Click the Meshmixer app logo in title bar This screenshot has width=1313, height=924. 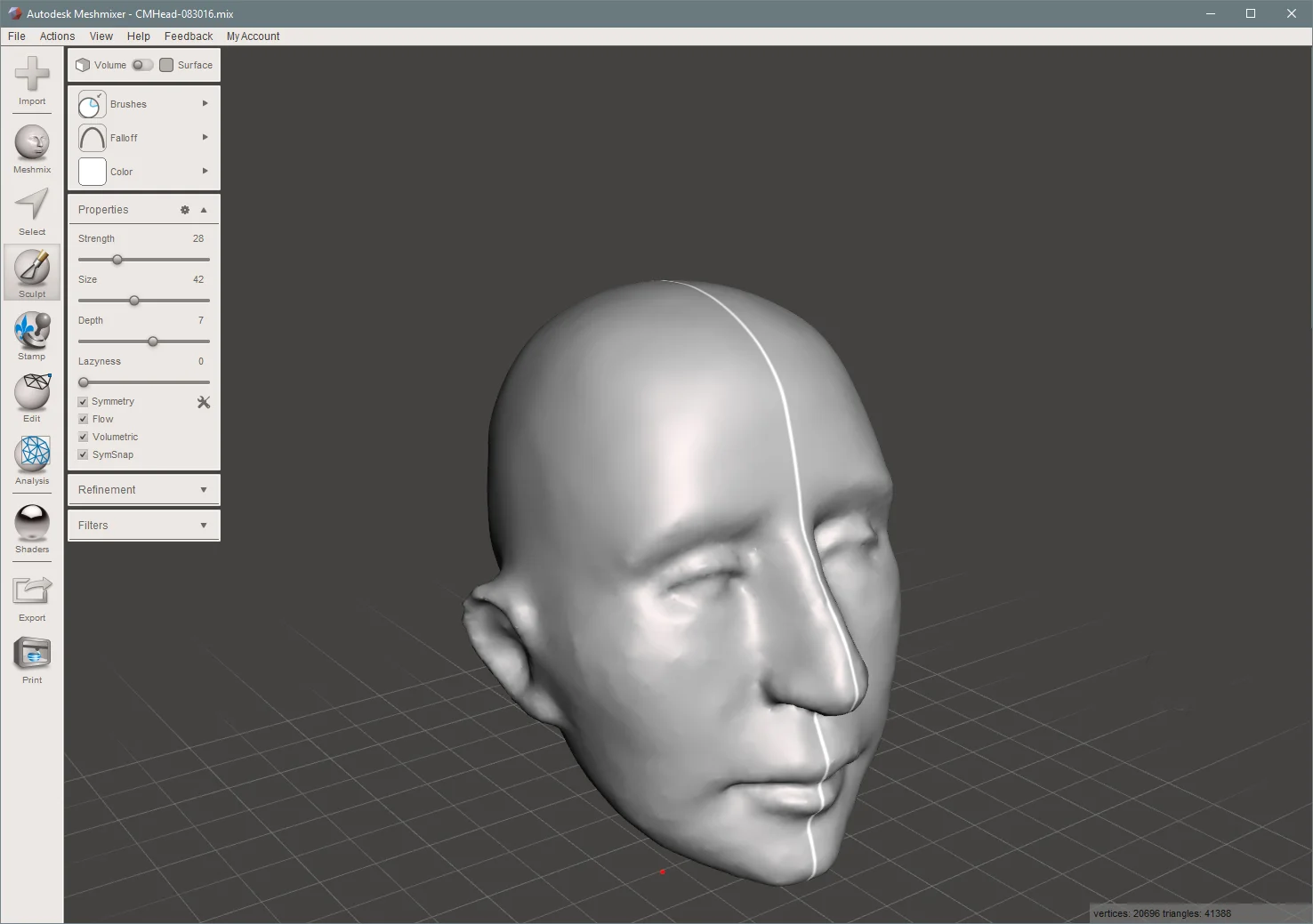coord(14,13)
